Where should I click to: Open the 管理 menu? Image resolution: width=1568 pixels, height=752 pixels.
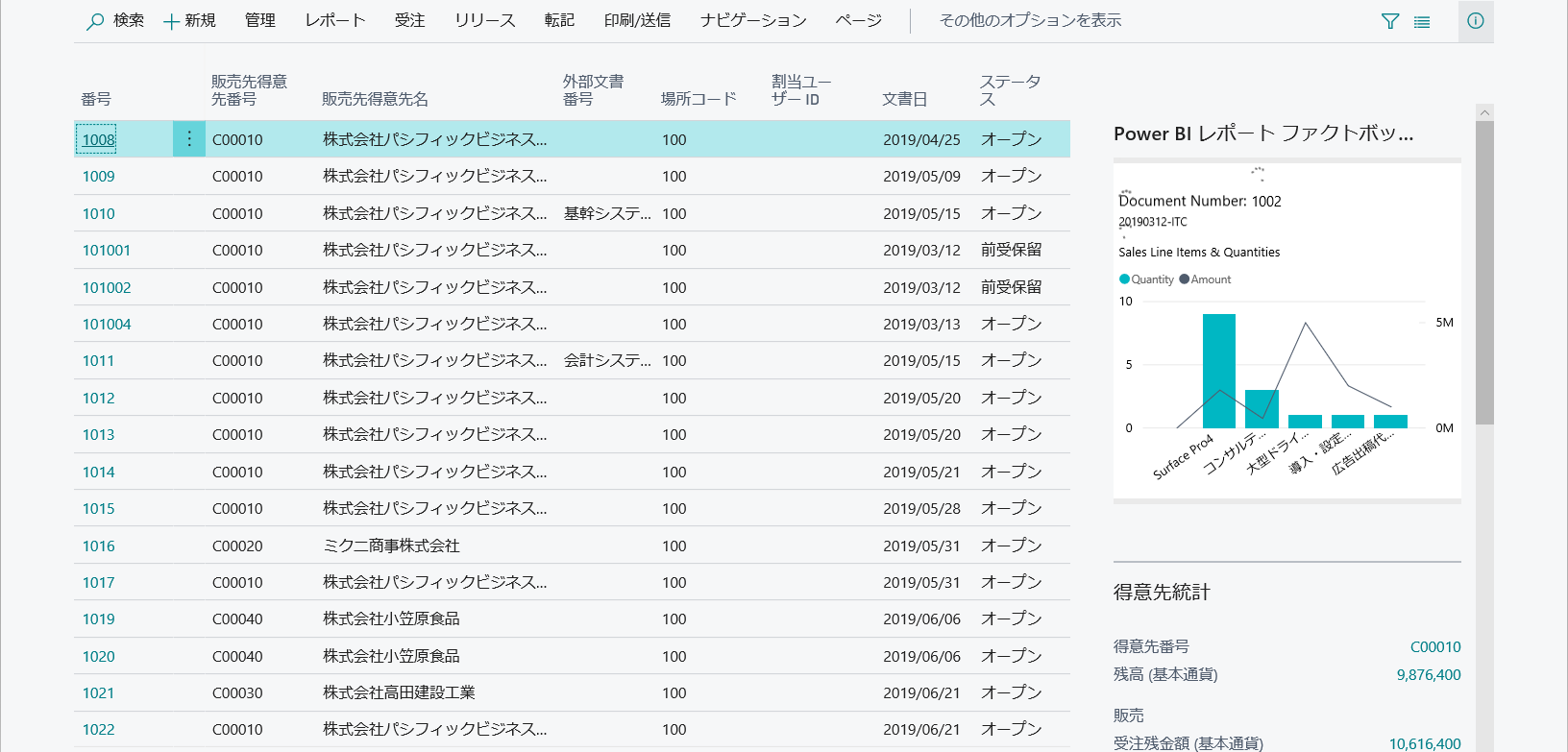[259, 20]
